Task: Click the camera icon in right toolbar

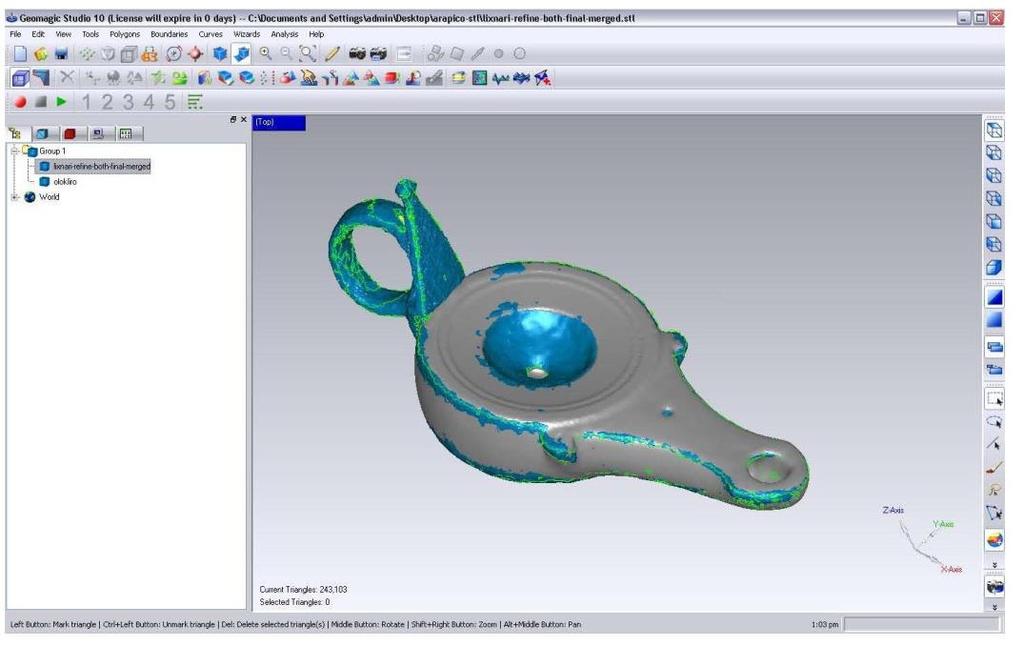Action: pos(994,586)
